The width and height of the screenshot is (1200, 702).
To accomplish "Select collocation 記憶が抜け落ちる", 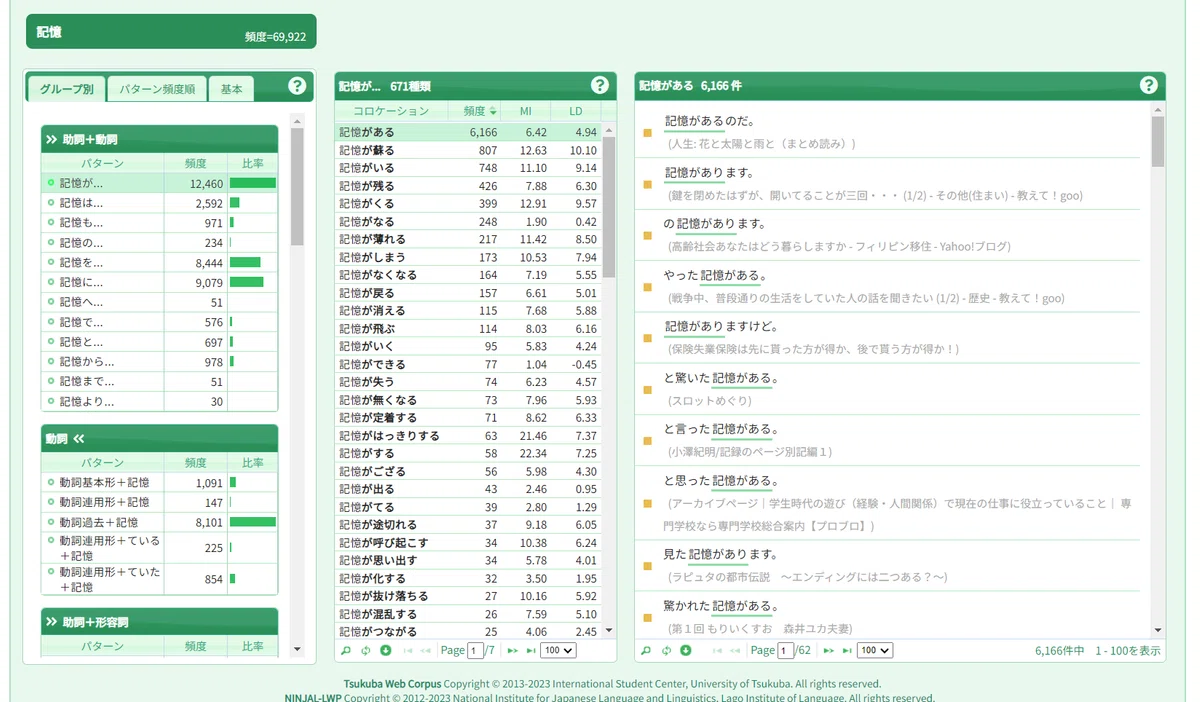I will [x=469, y=596].
